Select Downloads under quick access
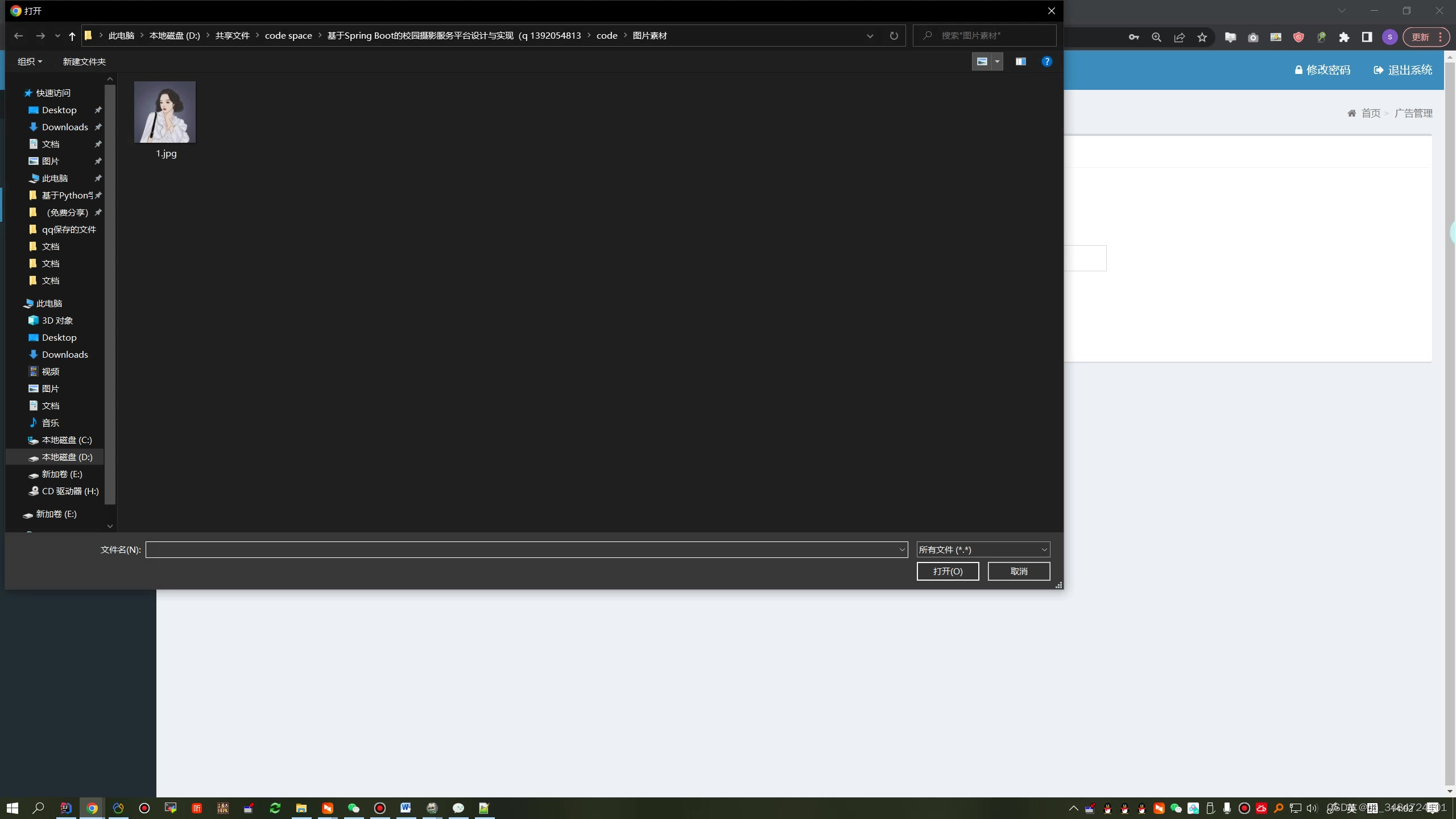This screenshot has width=1456, height=819. point(65,127)
